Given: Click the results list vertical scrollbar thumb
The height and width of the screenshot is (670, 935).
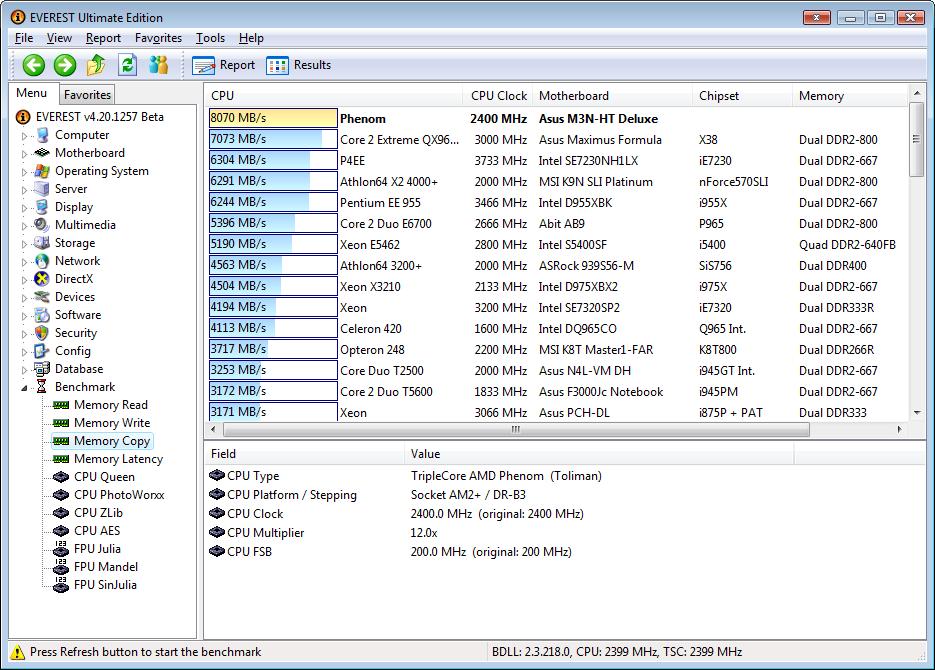Looking at the screenshot, I should point(917,139).
